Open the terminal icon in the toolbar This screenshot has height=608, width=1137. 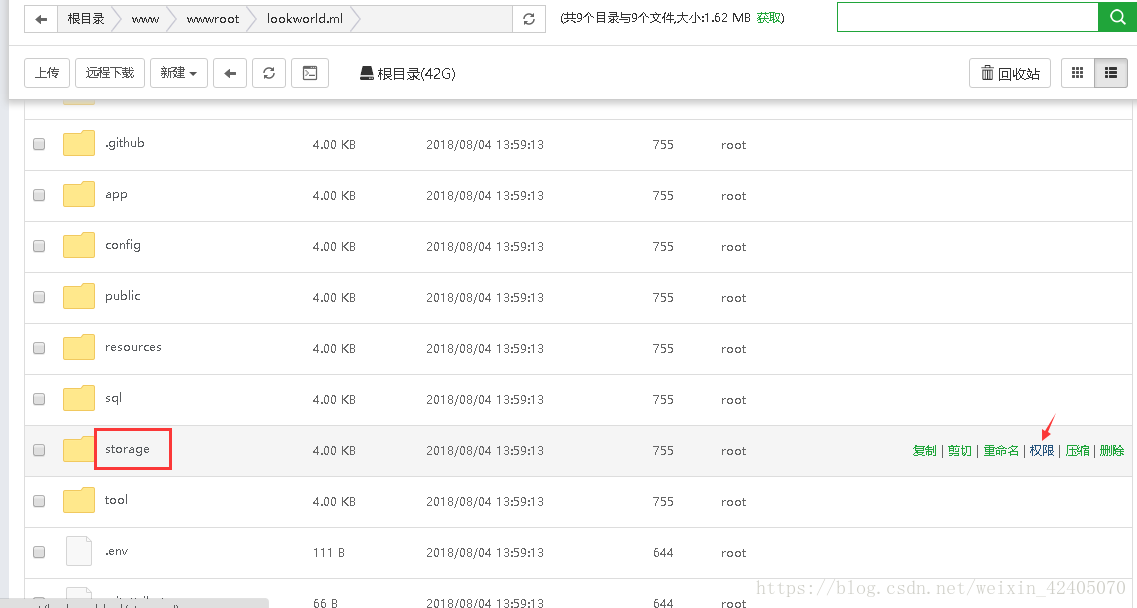pos(310,73)
